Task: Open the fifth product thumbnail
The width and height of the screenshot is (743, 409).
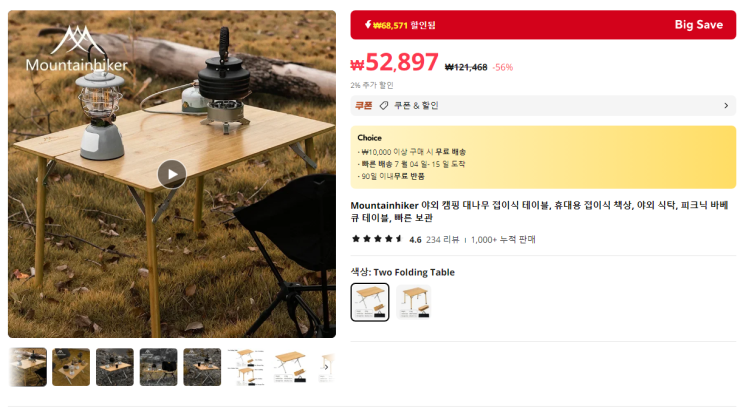Action: [202, 367]
